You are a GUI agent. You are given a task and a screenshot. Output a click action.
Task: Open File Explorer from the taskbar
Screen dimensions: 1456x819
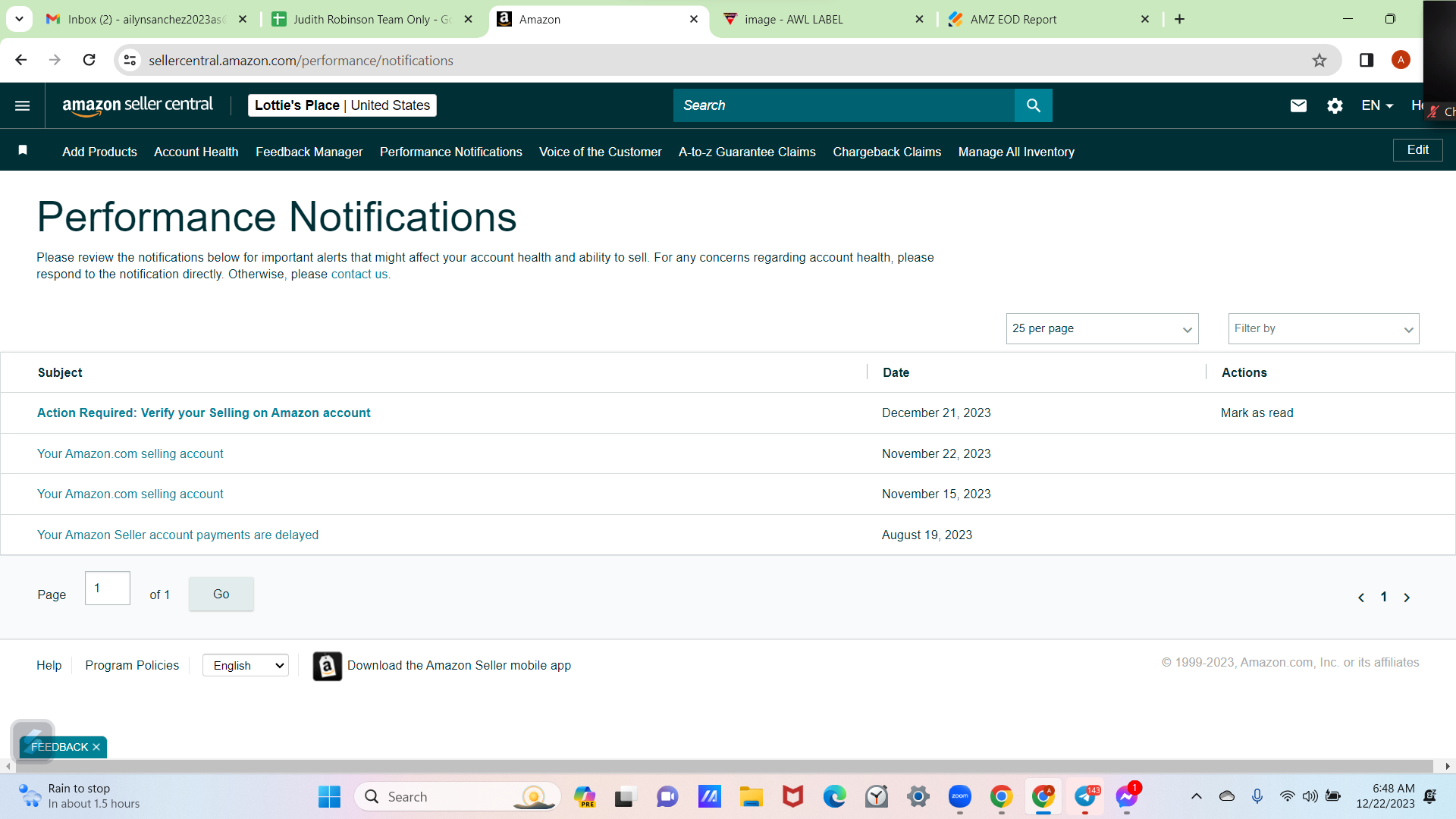point(751,796)
